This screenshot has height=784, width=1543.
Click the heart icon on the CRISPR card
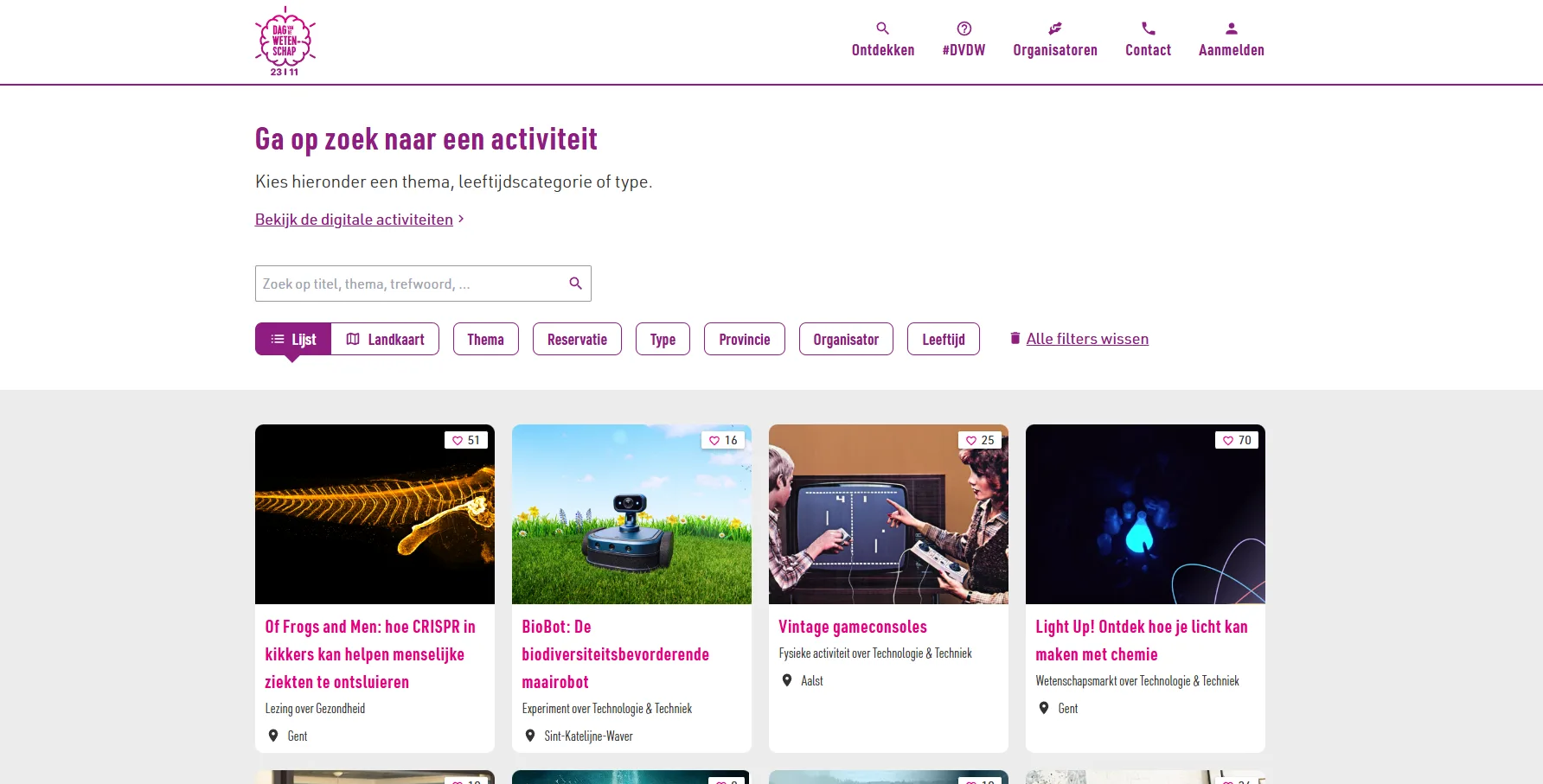click(x=458, y=441)
